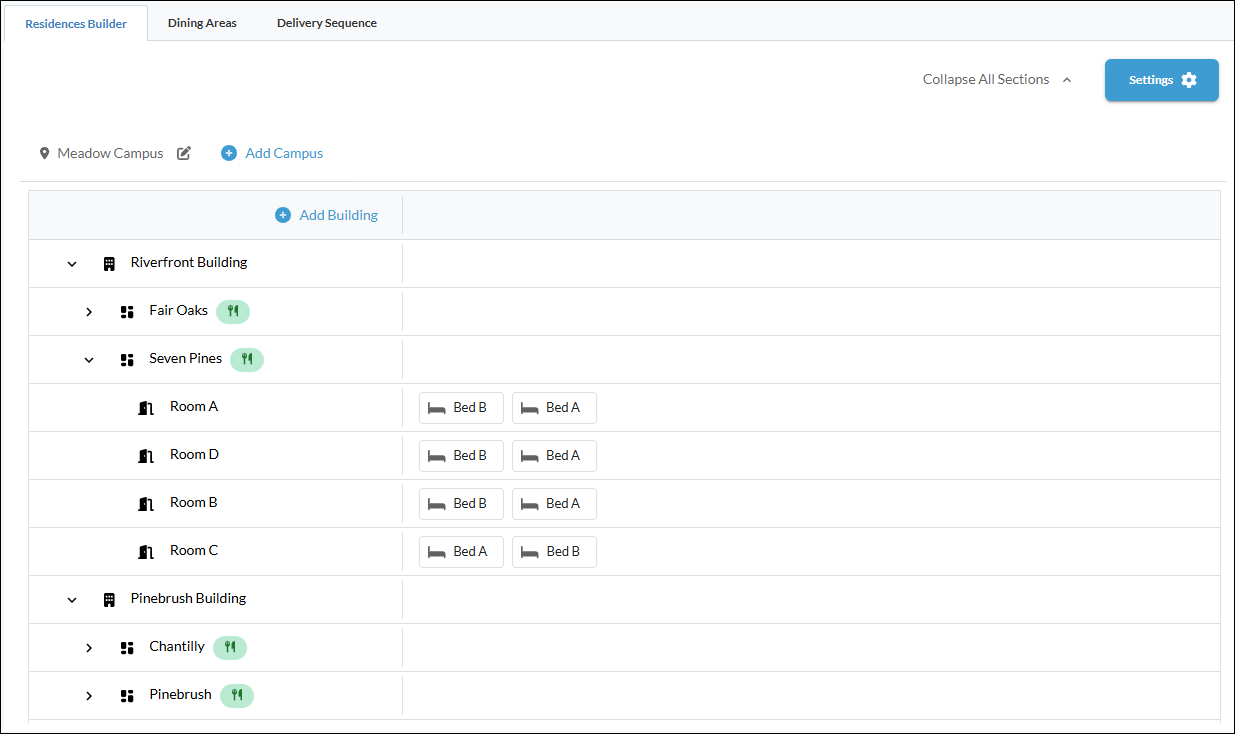Go to the Delivery Sequence tab

(327, 23)
